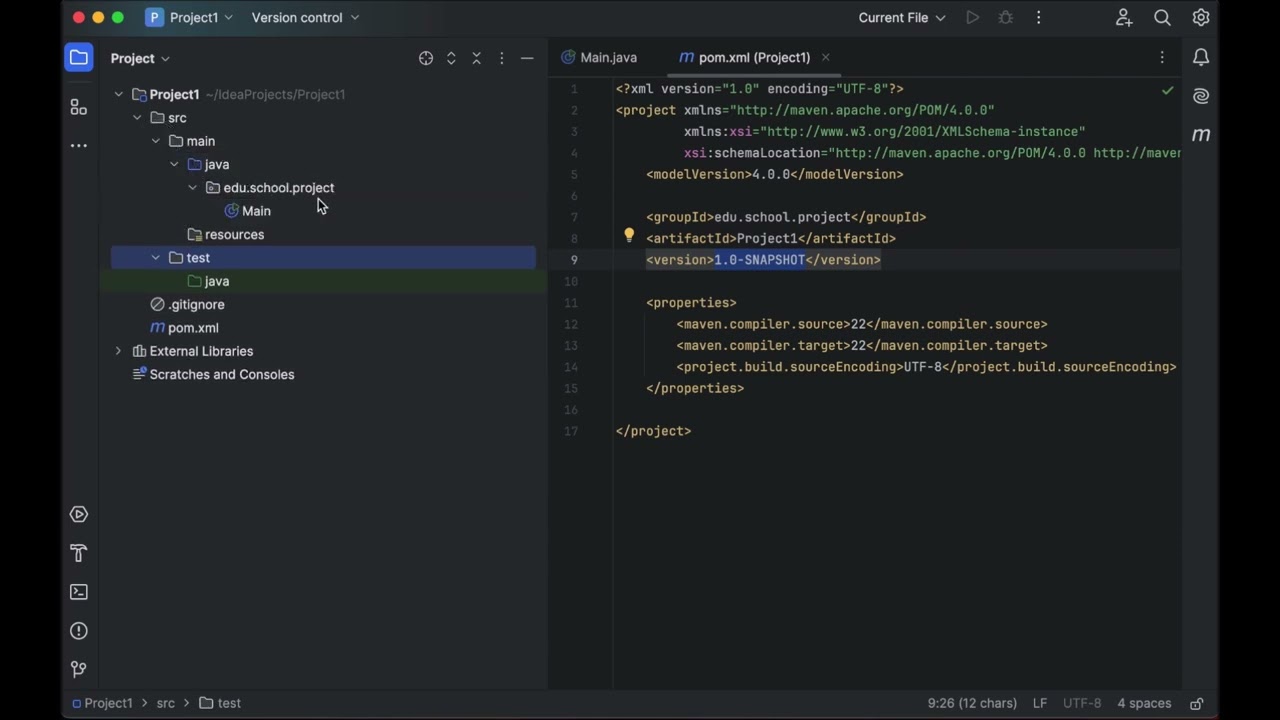Open editor tabs options menu

[x=1162, y=58]
